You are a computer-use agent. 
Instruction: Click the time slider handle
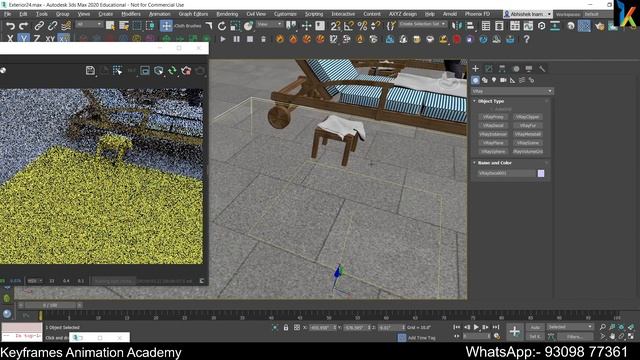[50, 305]
